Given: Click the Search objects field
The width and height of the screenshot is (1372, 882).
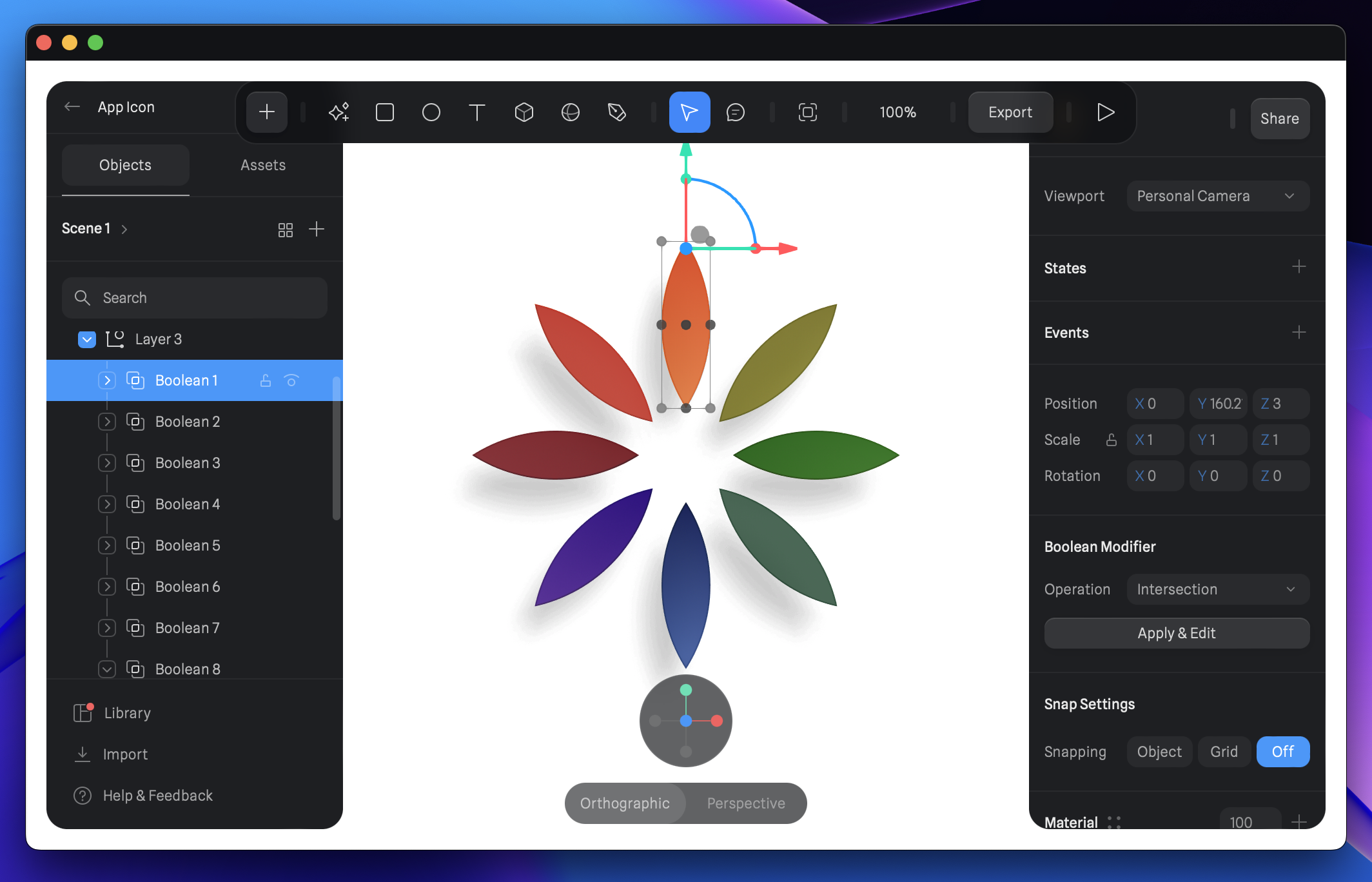Looking at the screenshot, I should 195,298.
